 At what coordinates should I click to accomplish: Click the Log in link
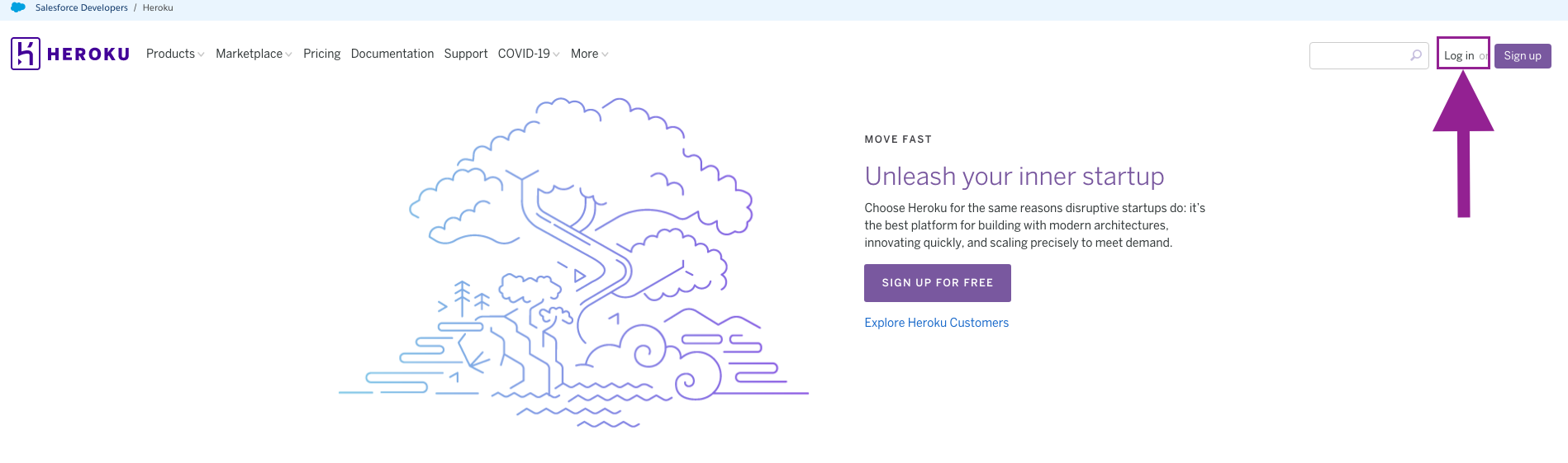pos(1459,55)
